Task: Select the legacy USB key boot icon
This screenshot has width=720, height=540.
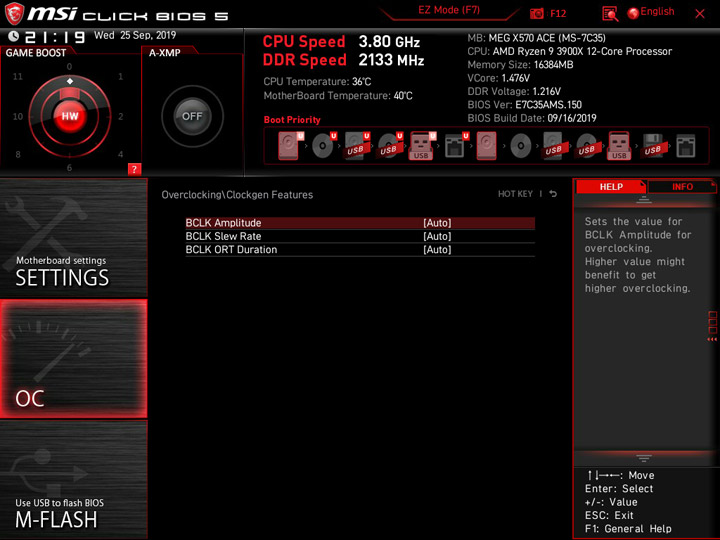Action: pyautogui.click(x=619, y=146)
